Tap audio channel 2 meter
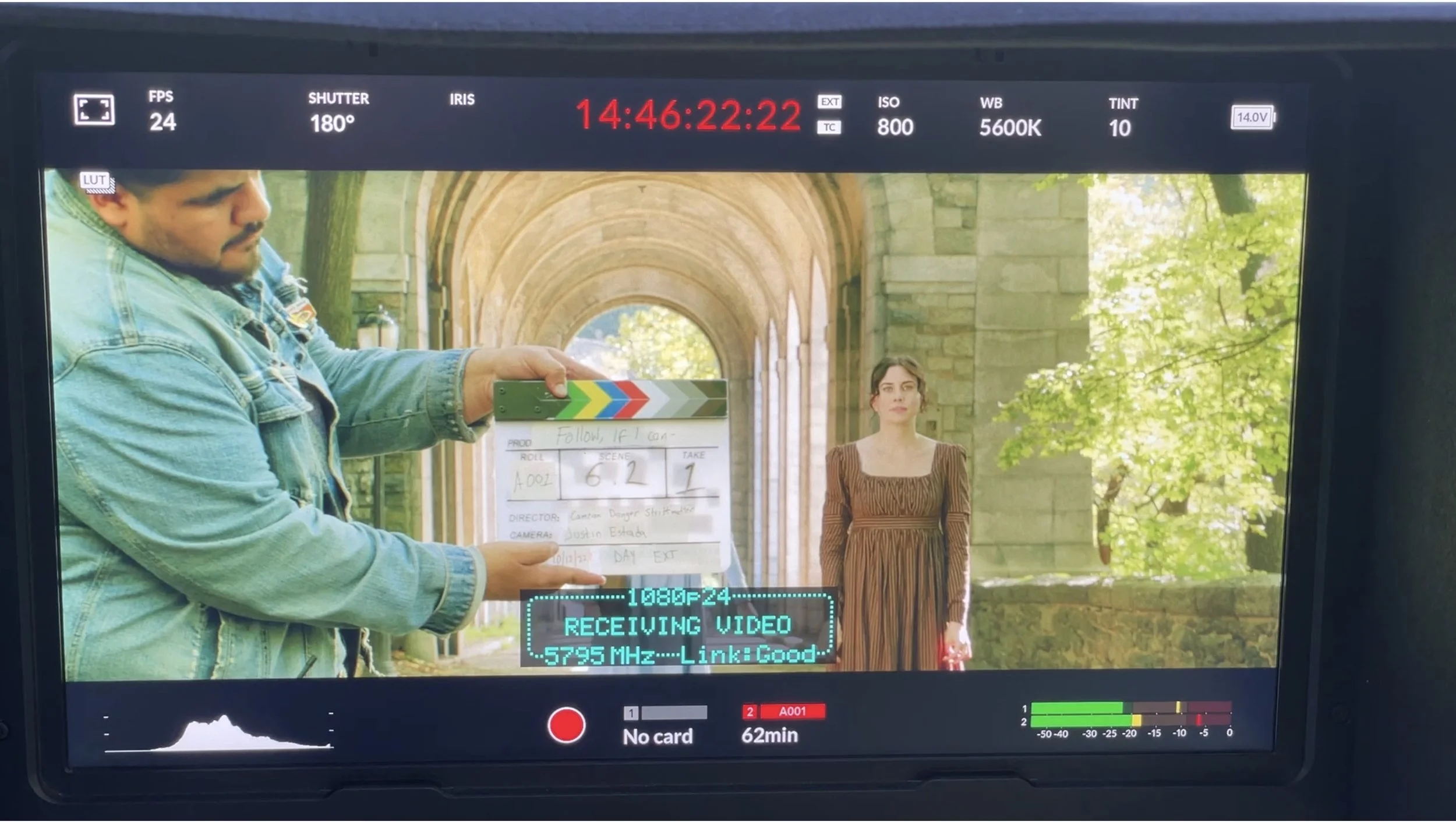 [x=1130, y=721]
